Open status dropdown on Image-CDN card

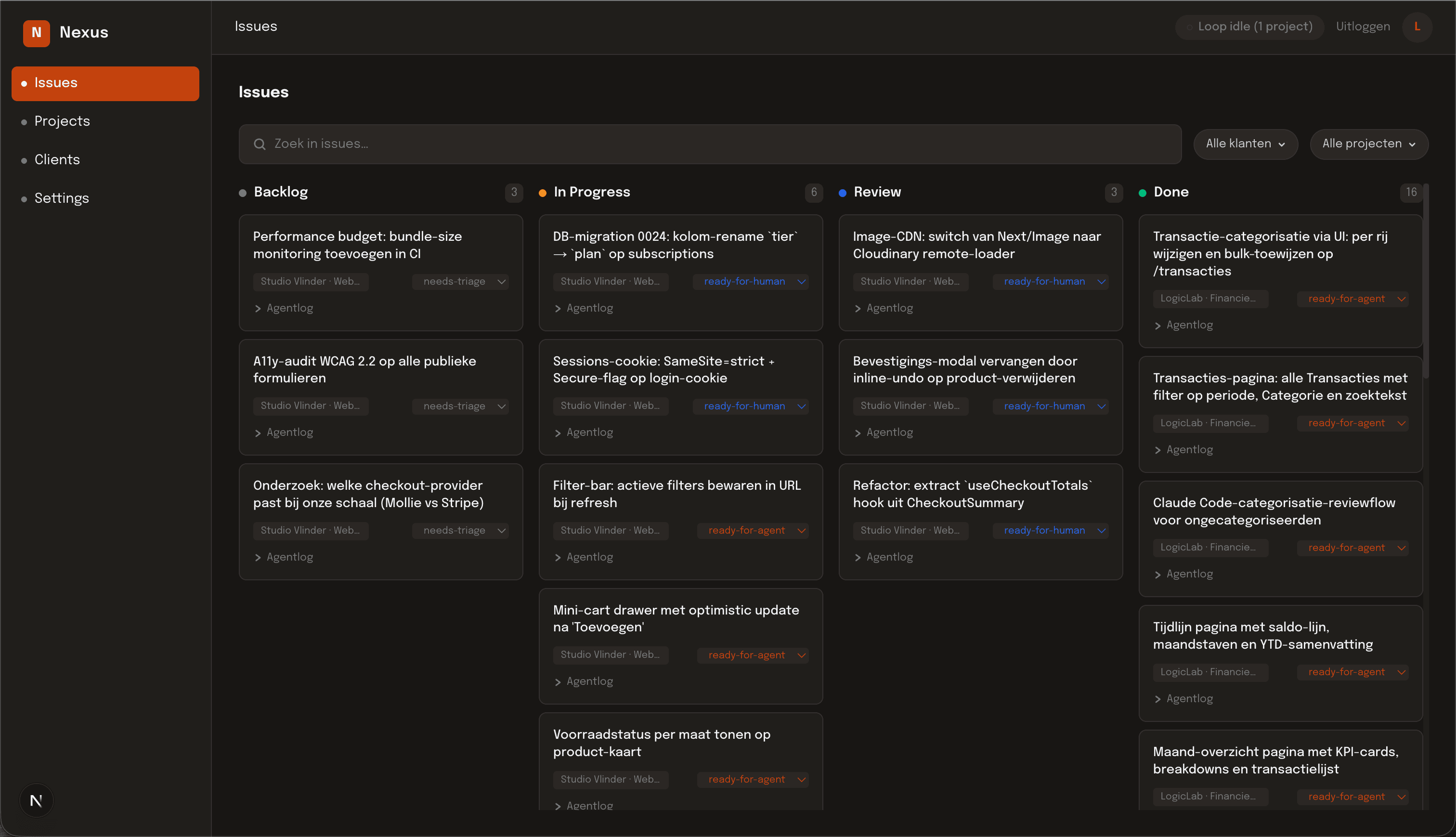(1050, 282)
